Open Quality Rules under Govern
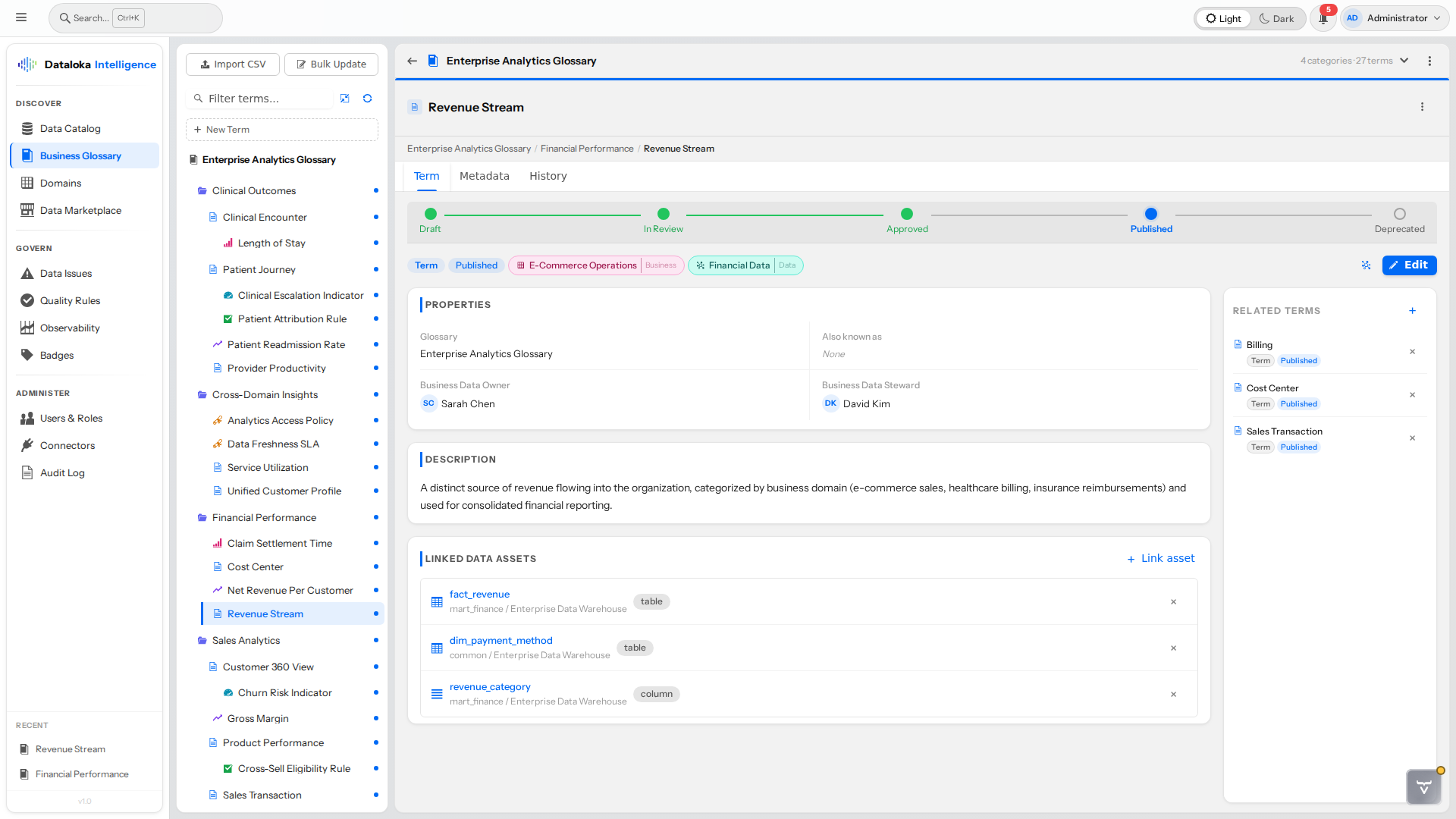The height and width of the screenshot is (819, 1456). [69, 300]
